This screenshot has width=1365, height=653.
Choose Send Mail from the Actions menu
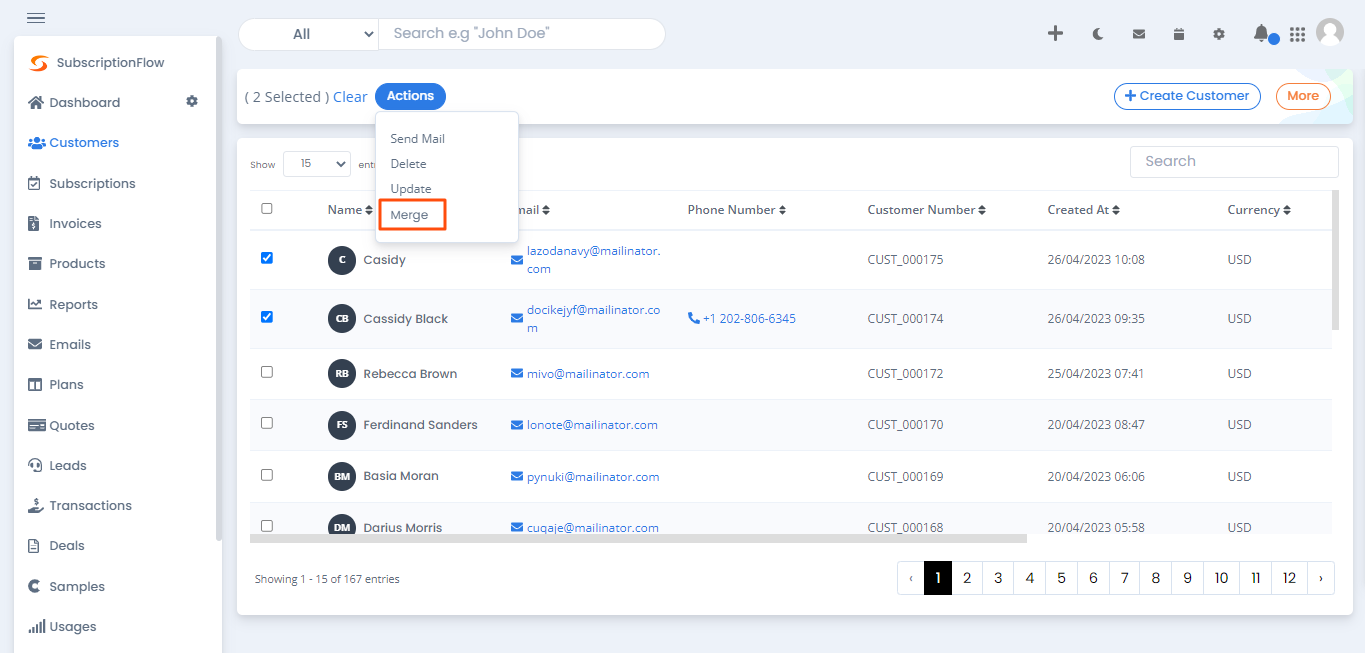pos(417,138)
